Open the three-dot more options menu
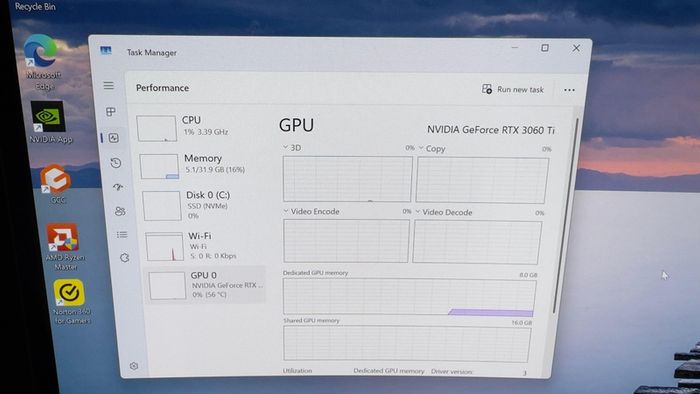 click(569, 90)
